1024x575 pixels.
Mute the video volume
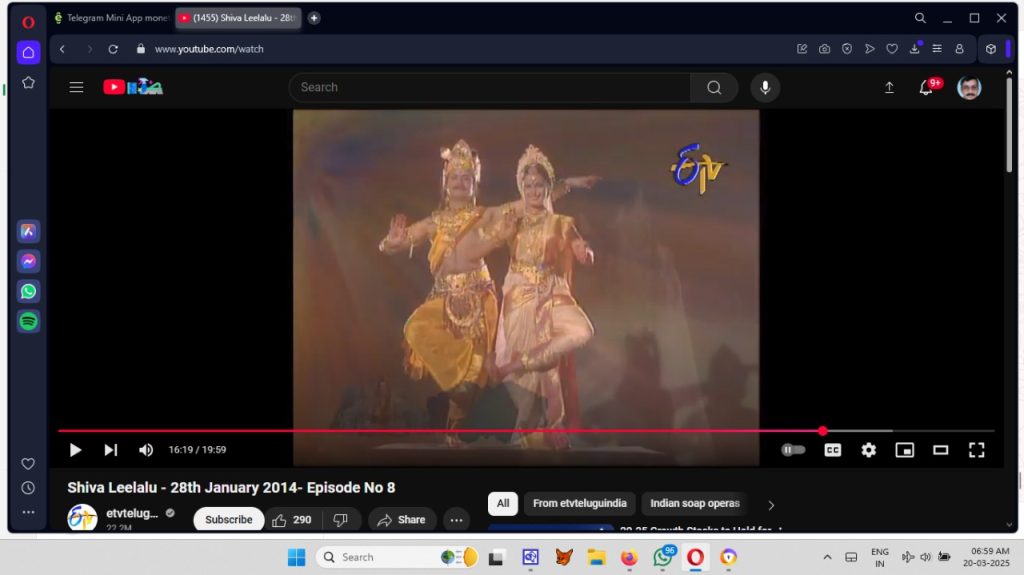(146, 450)
